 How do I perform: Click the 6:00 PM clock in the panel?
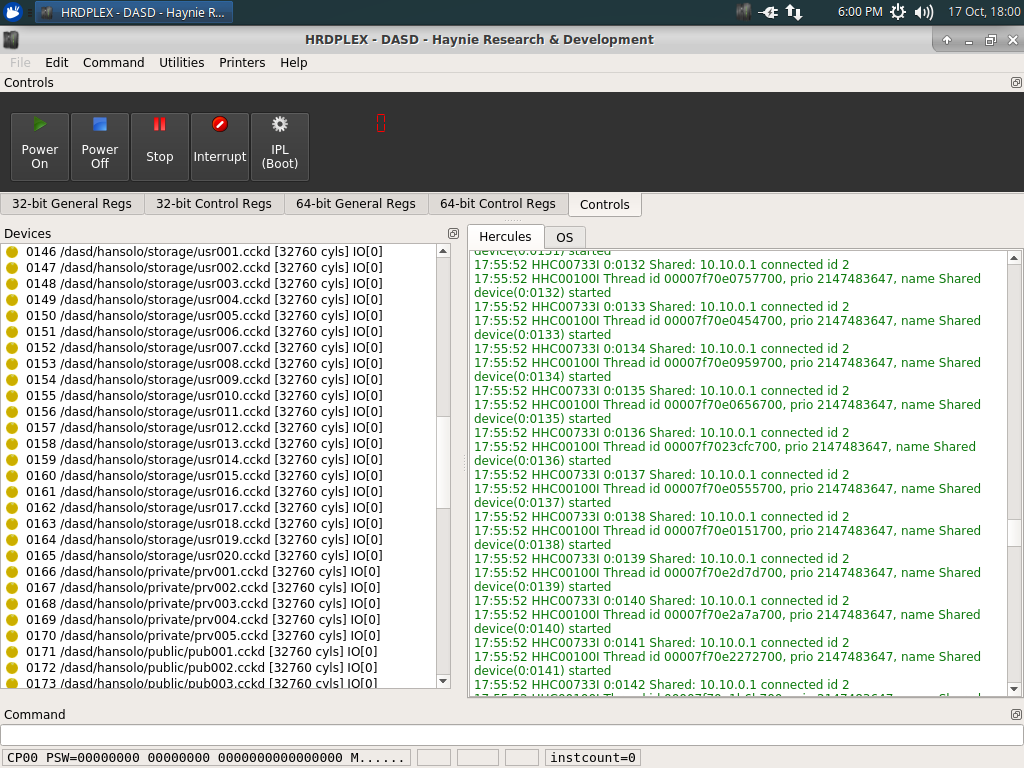(x=860, y=12)
